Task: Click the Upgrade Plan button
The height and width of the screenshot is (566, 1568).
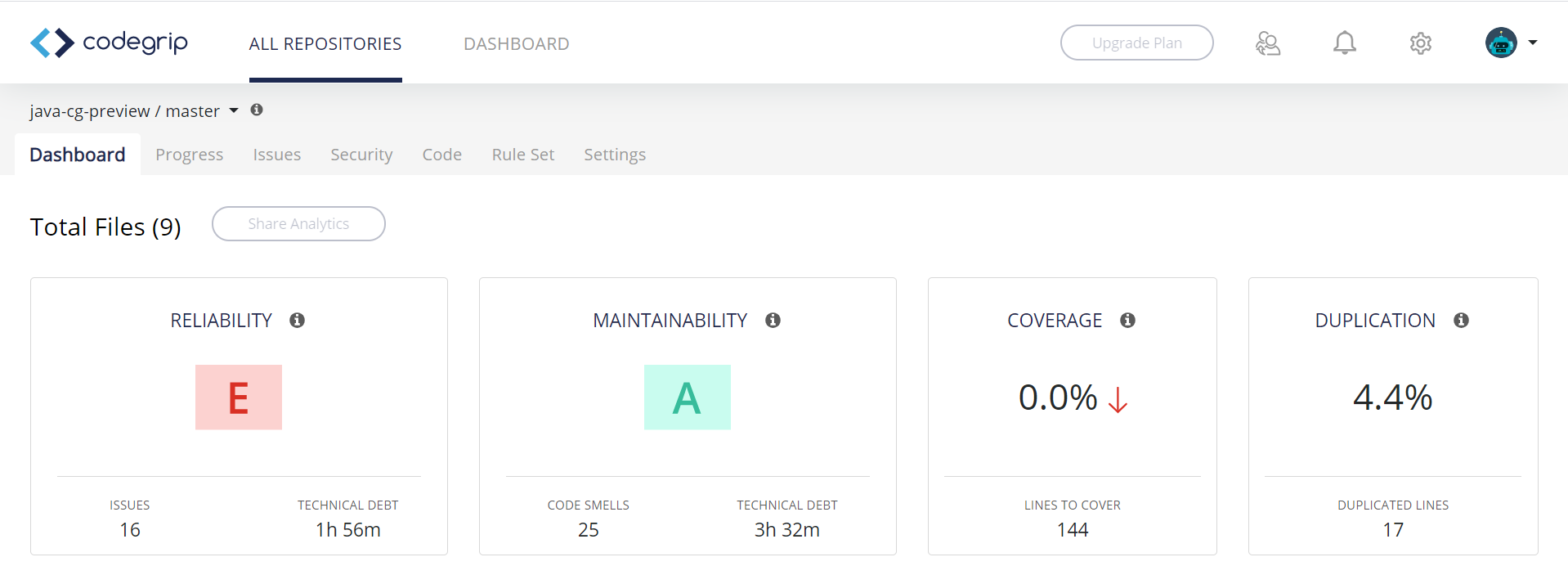Action: (x=1136, y=43)
